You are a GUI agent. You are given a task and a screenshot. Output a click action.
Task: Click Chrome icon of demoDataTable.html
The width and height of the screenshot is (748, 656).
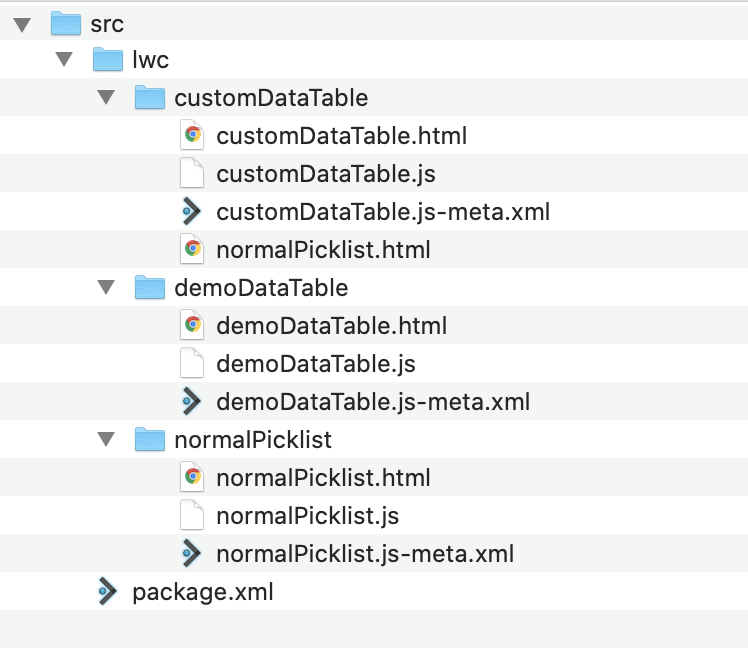click(x=192, y=325)
